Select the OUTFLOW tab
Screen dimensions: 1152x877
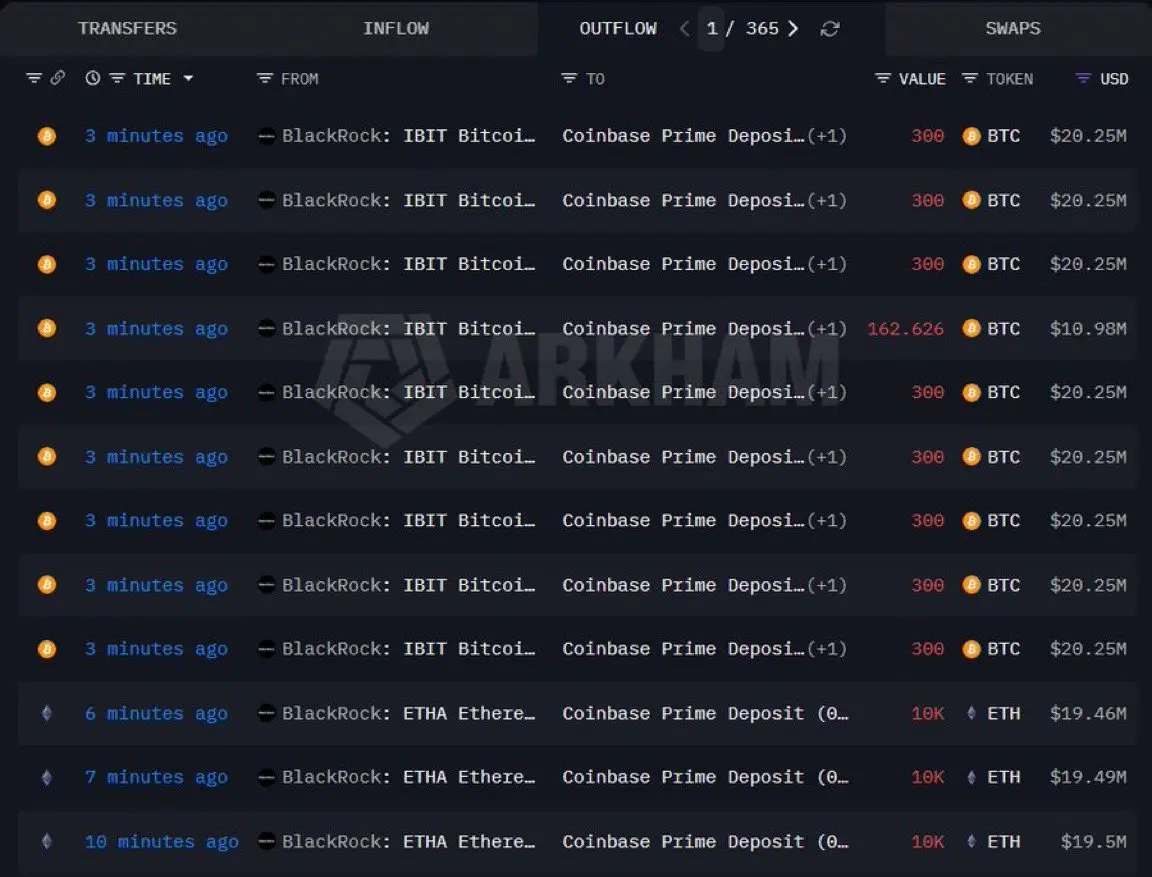click(x=618, y=29)
